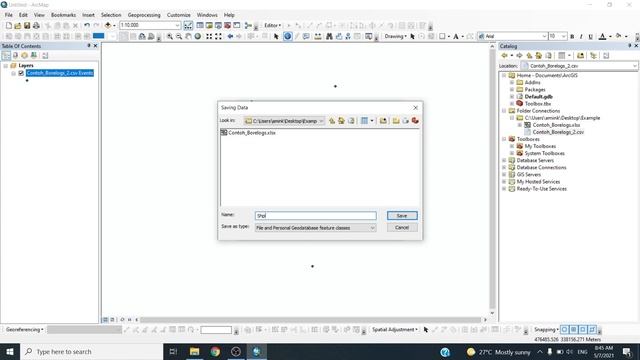The height and width of the screenshot is (360, 640).
Task: Open the Save as type dropdown
Action: coord(372,228)
